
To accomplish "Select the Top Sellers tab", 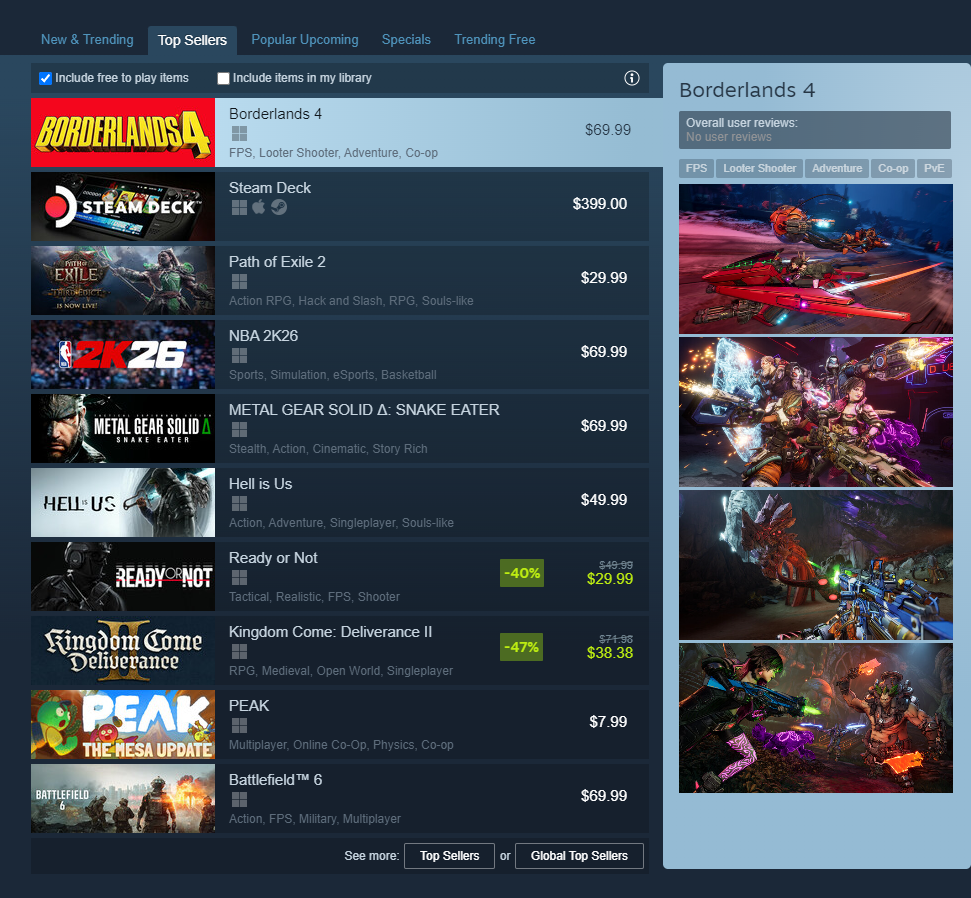I will [192, 40].
